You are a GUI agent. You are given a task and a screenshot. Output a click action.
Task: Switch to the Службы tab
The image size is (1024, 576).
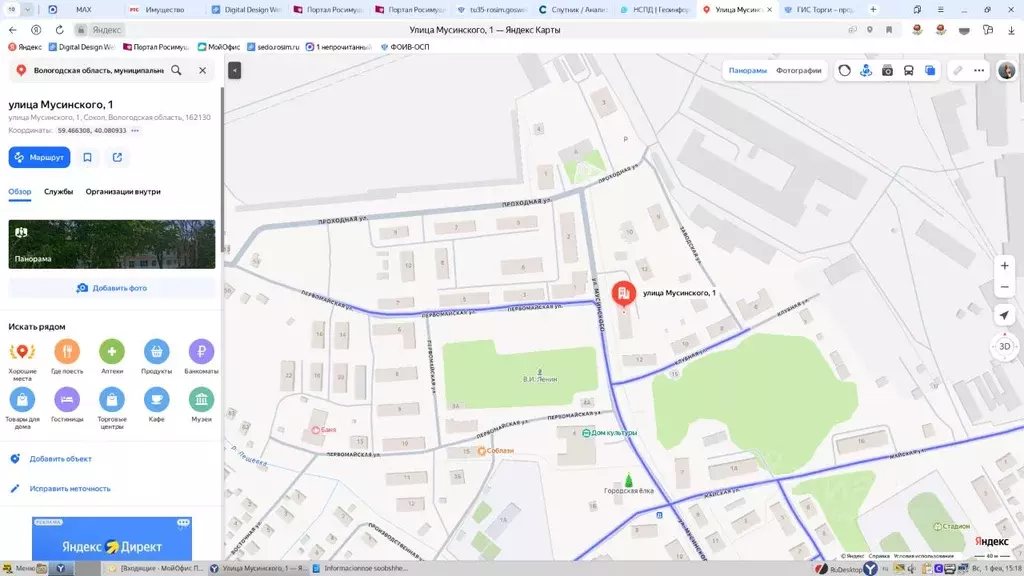[x=58, y=192]
